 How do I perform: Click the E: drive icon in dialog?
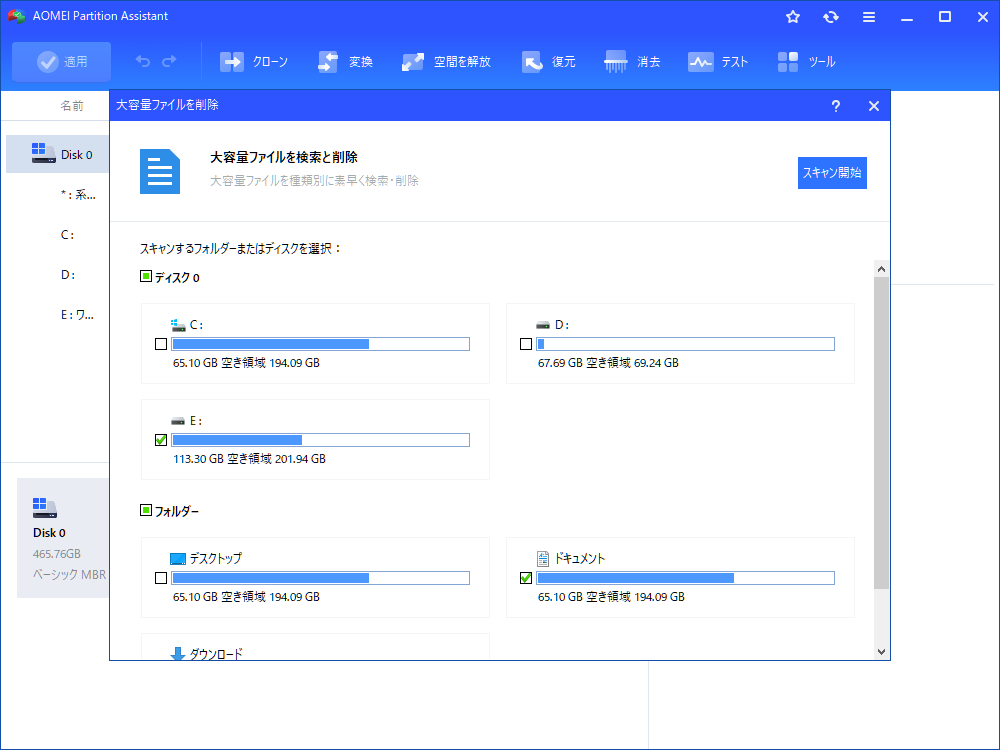[178, 421]
